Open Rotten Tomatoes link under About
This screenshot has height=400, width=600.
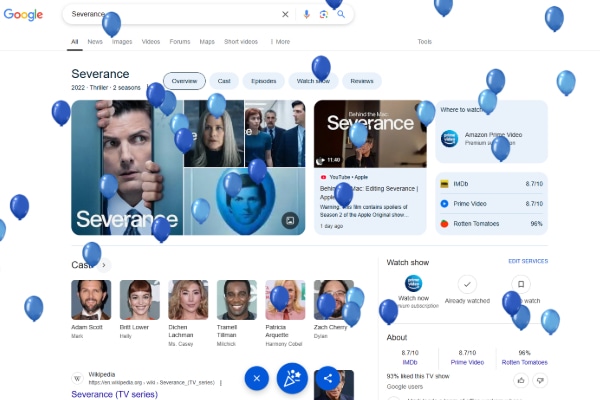(x=525, y=362)
